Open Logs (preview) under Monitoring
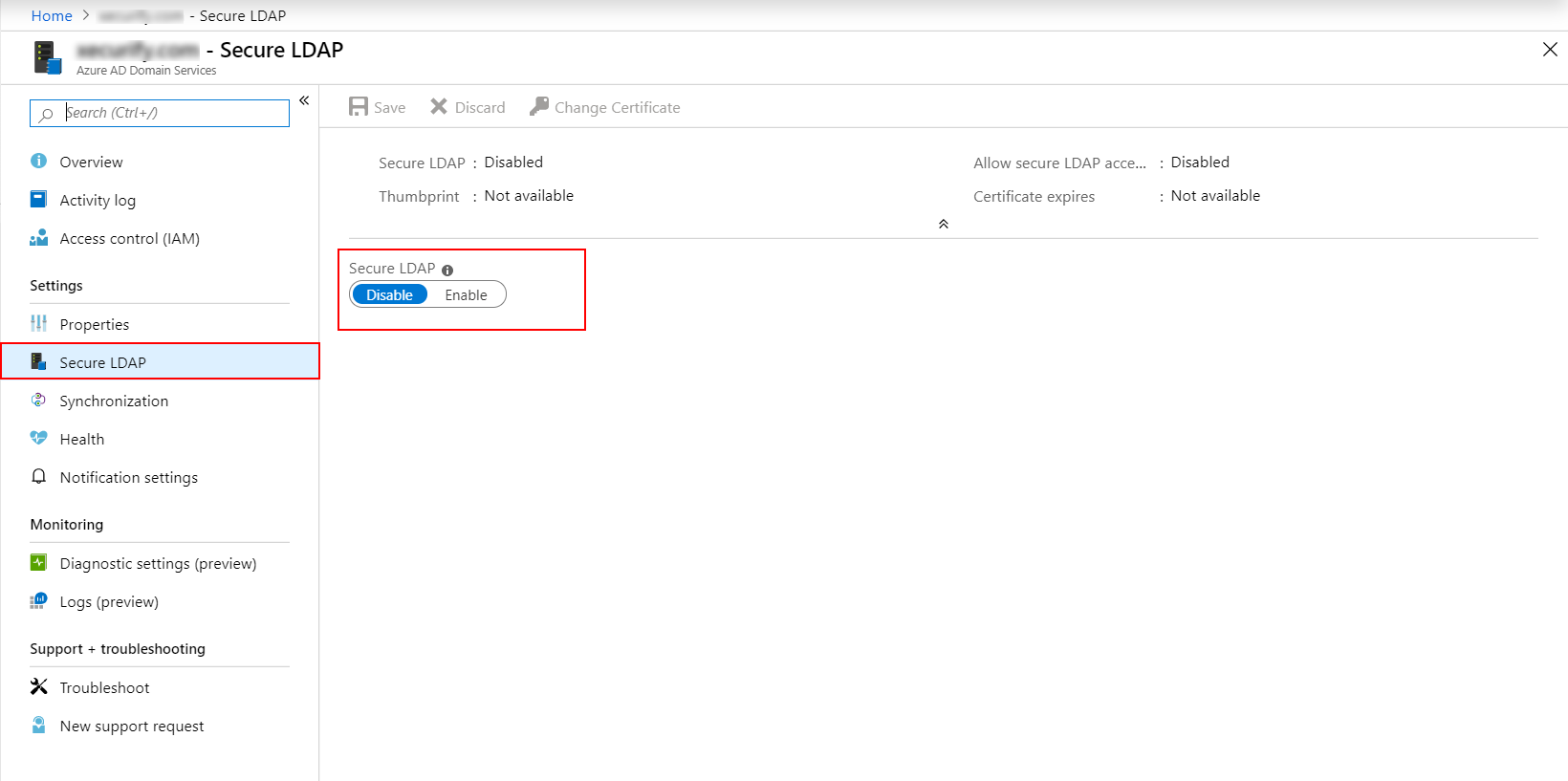The width and height of the screenshot is (1568, 781). [x=109, y=602]
